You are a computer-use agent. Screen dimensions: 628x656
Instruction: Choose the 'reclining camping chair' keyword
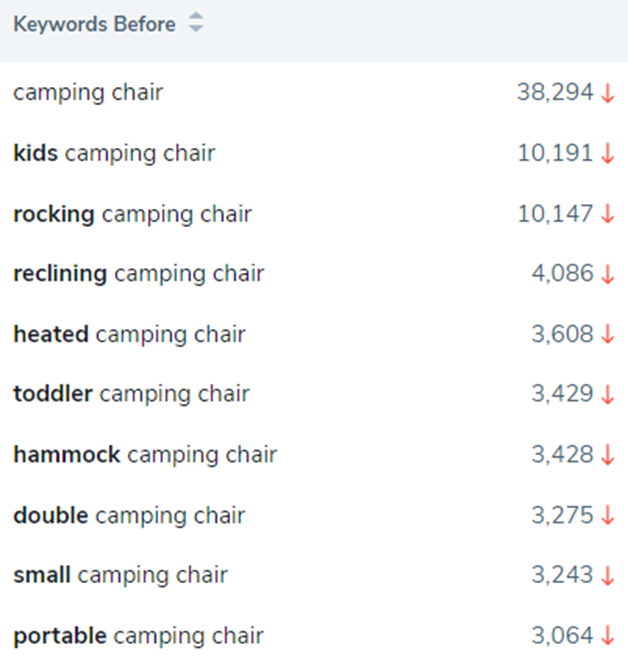138,274
